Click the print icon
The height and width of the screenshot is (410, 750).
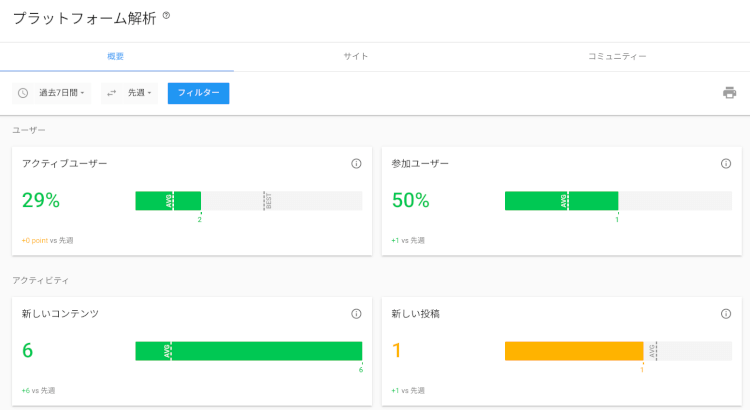tap(729, 93)
